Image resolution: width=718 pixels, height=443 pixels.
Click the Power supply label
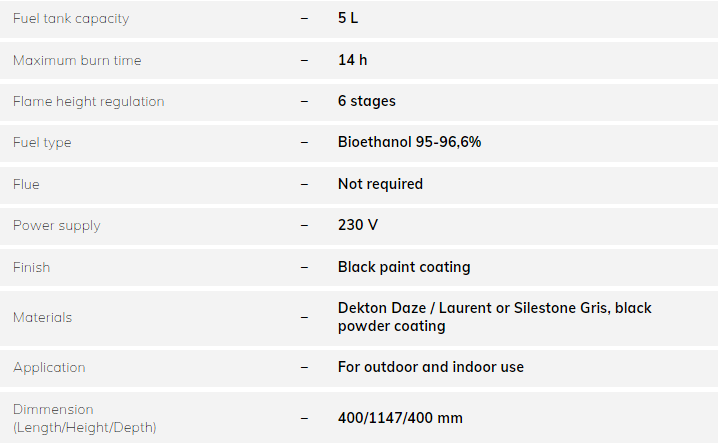click(x=57, y=225)
